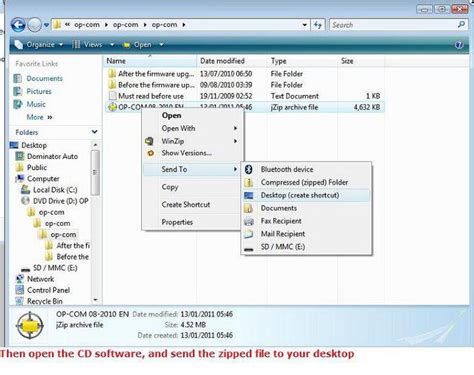Open Pictures in Favorite Links

coord(32,91)
